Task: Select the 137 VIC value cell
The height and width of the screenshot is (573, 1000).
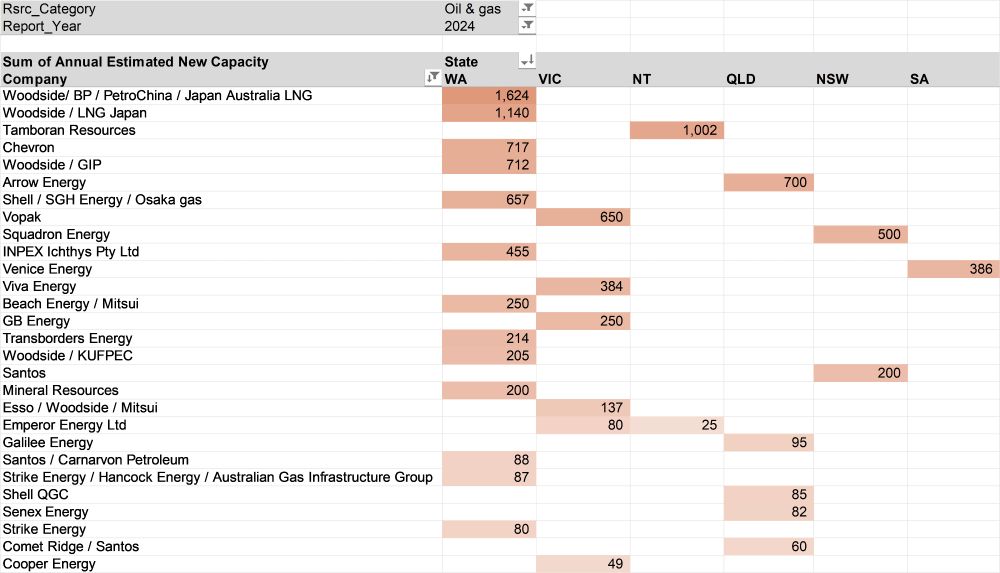Action: [x=583, y=408]
